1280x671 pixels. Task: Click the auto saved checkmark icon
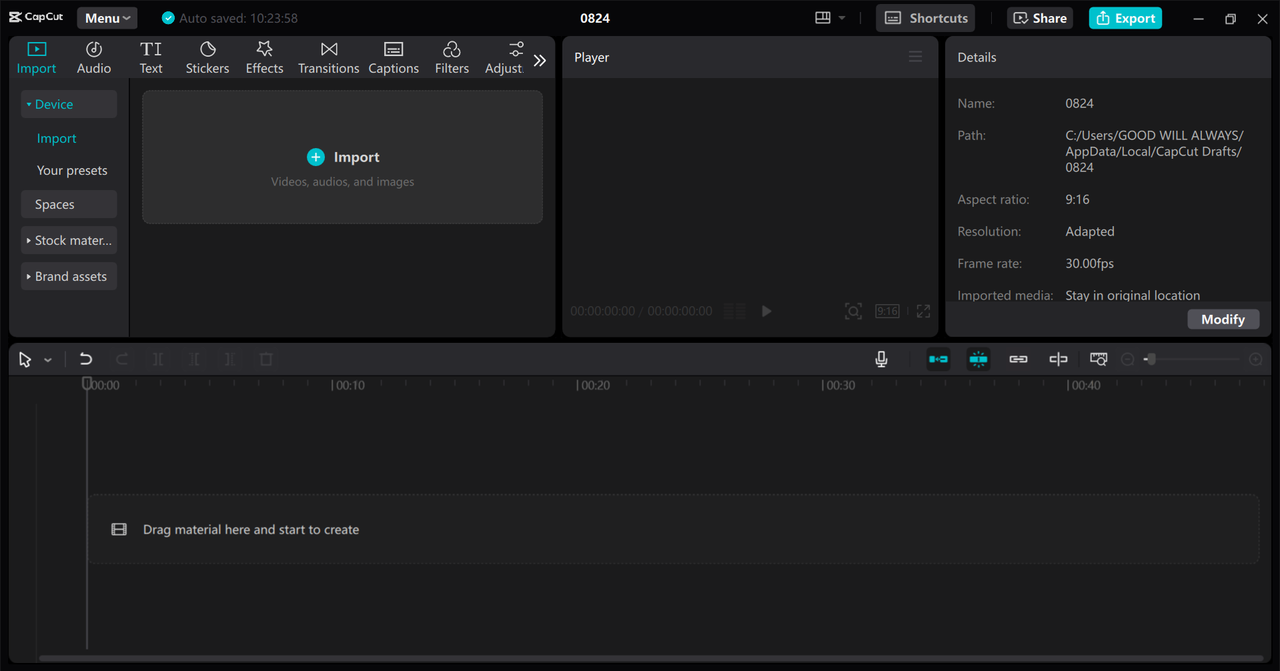click(168, 18)
